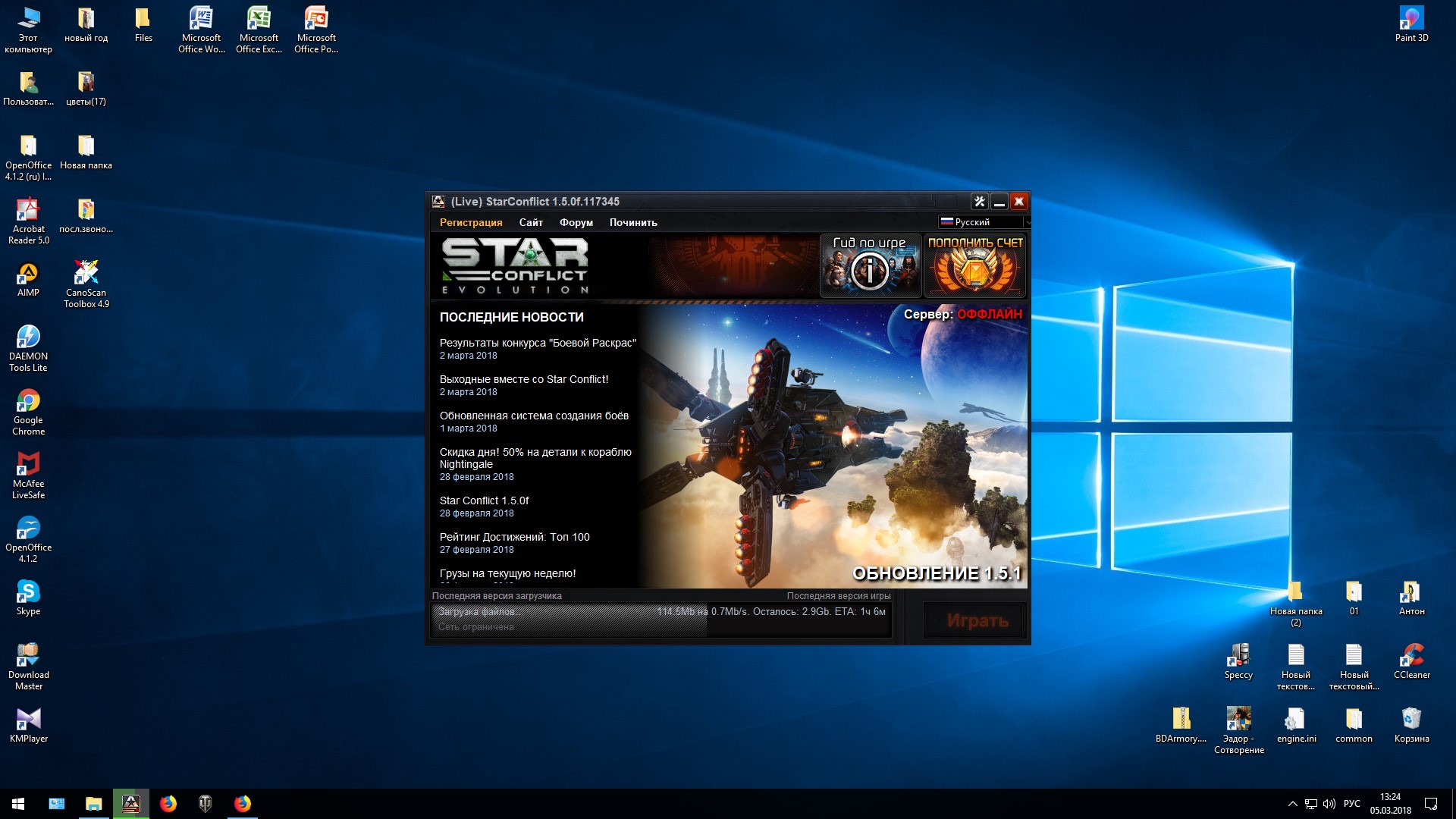Select the Paint 3D desktop shortcut
This screenshot has height=819, width=1456.
[x=1411, y=25]
